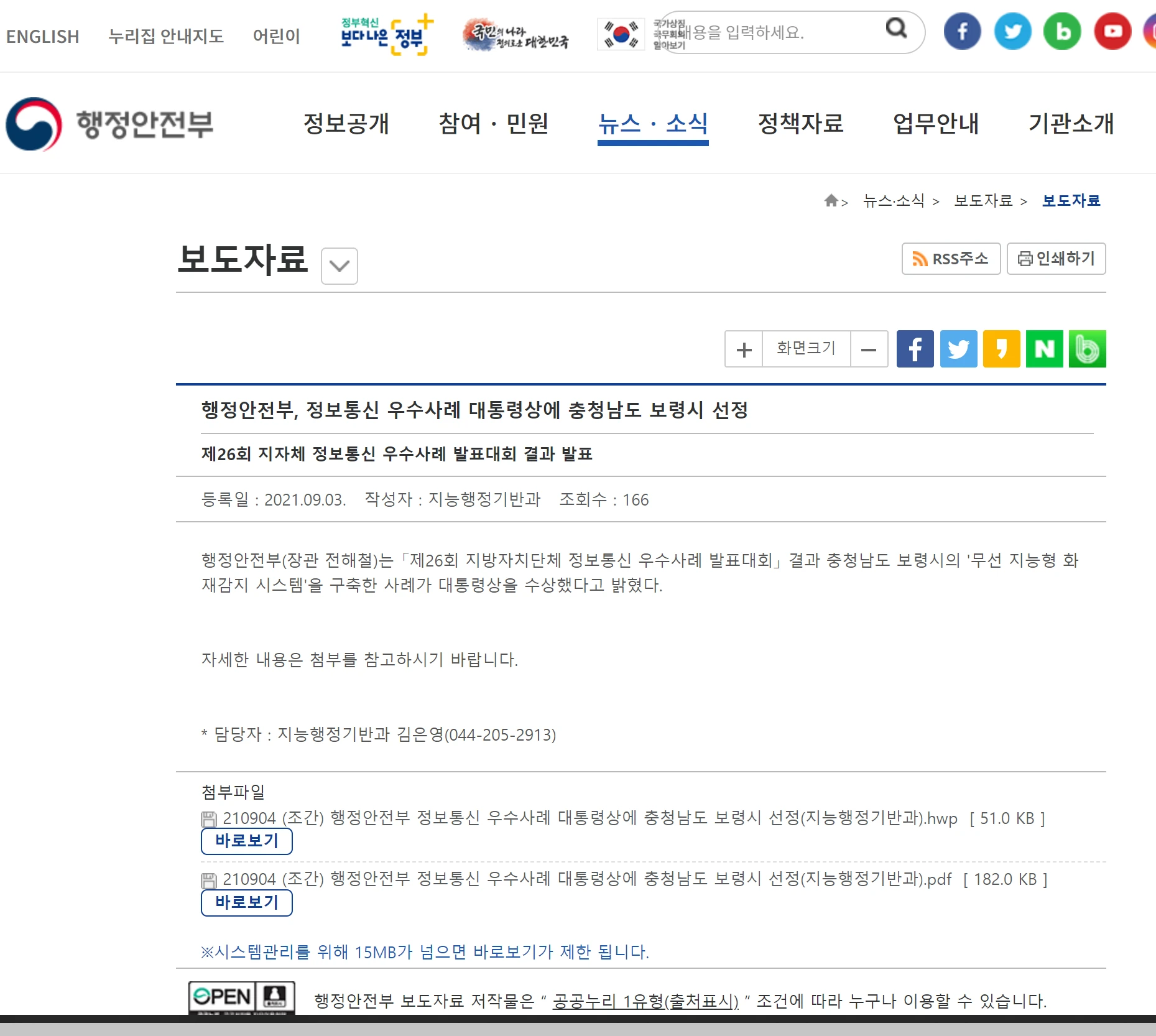Screen dimensions: 1156x1036
Task: Open the 업무안내 menu
Action: pos(936,123)
